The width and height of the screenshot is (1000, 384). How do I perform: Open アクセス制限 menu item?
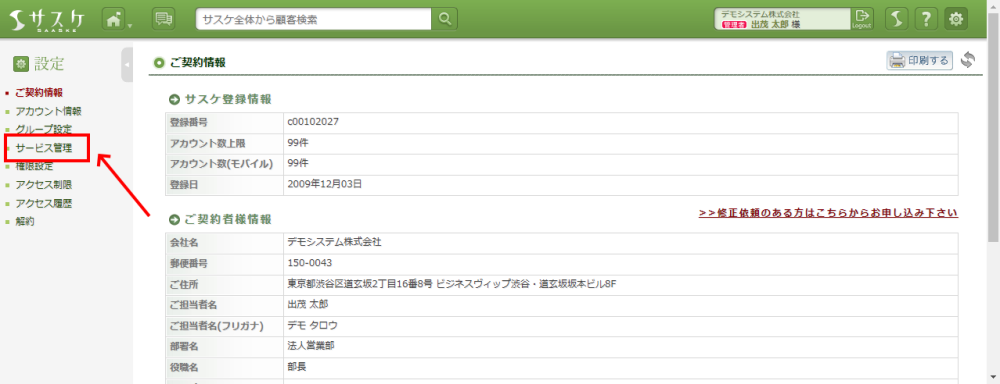43,185
